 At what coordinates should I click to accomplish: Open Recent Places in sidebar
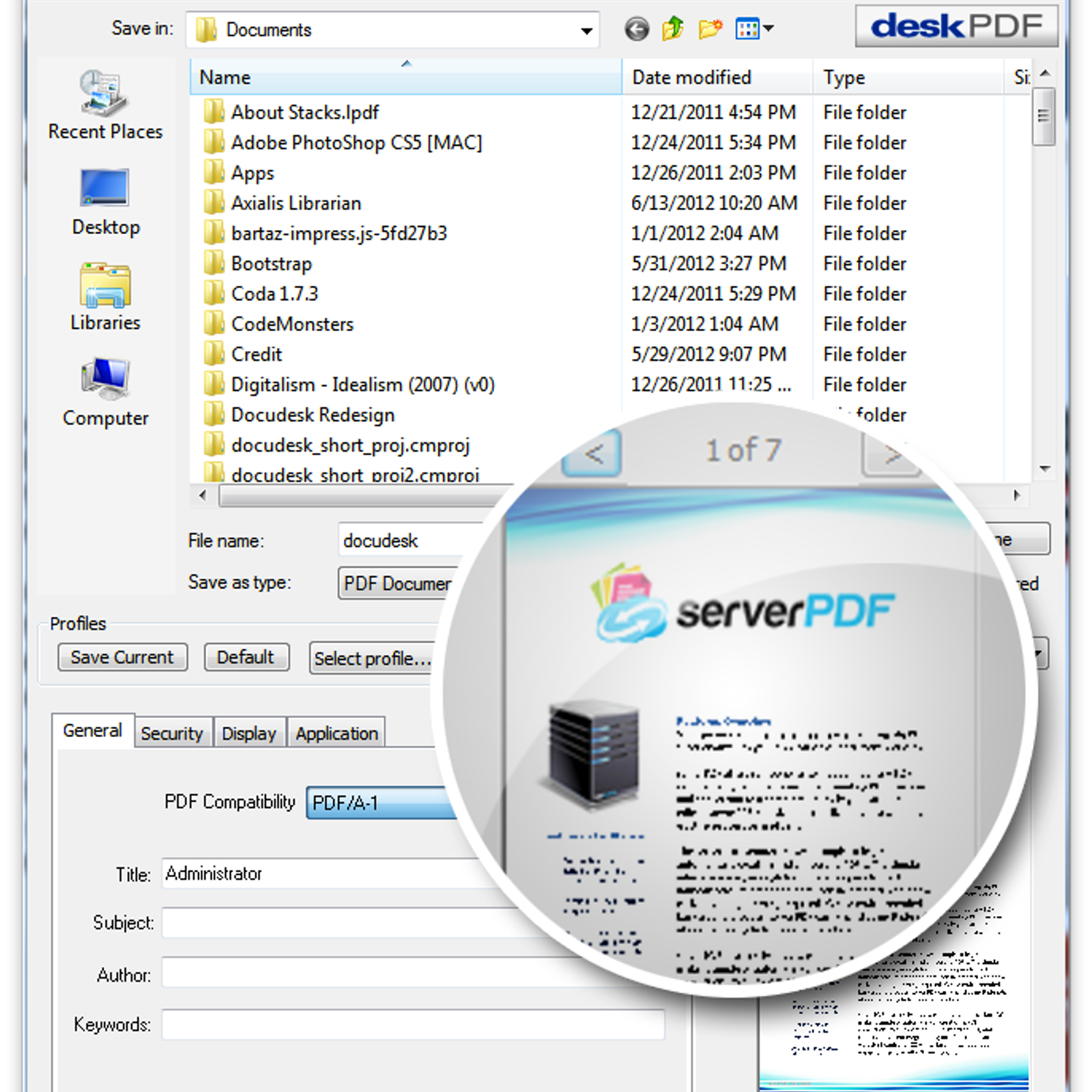coord(105,104)
